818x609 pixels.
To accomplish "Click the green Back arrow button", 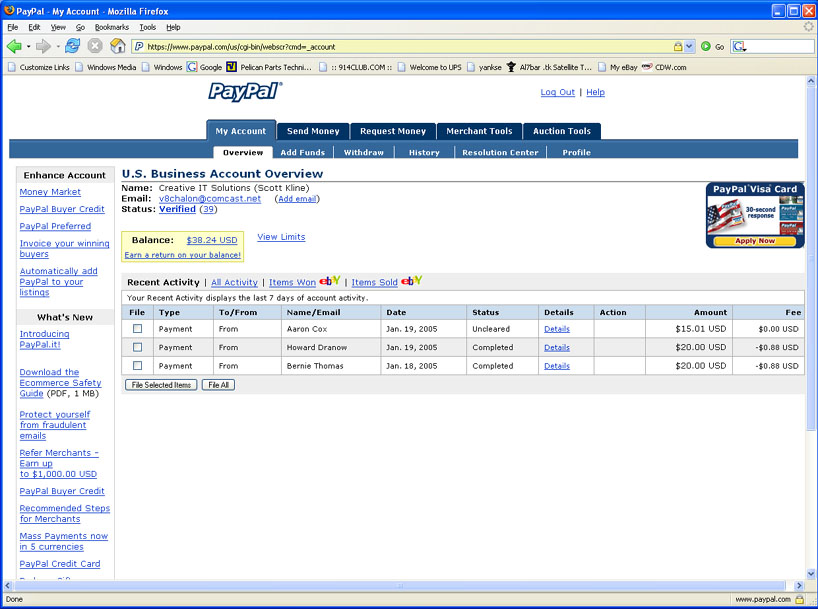I will click(x=14, y=46).
